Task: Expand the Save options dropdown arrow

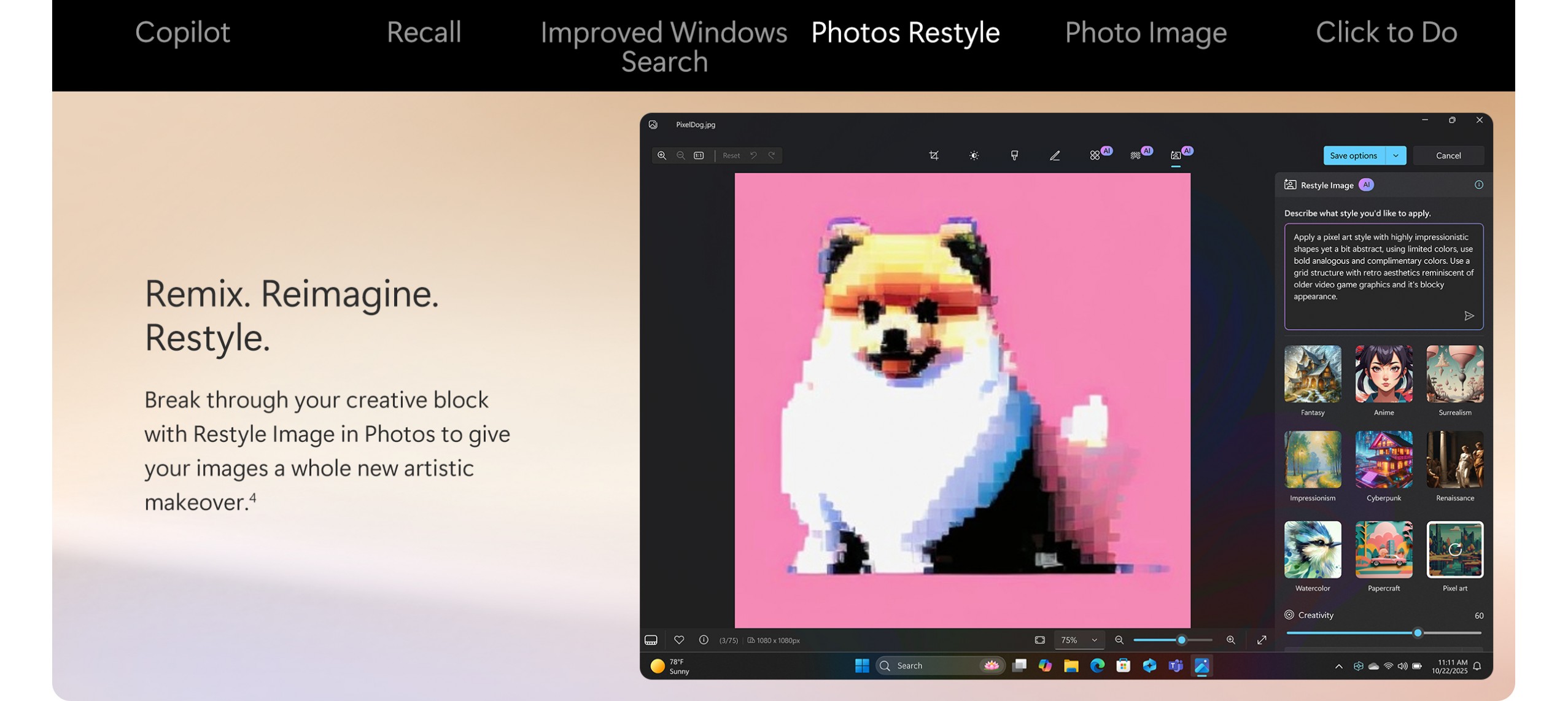Action: [1396, 155]
